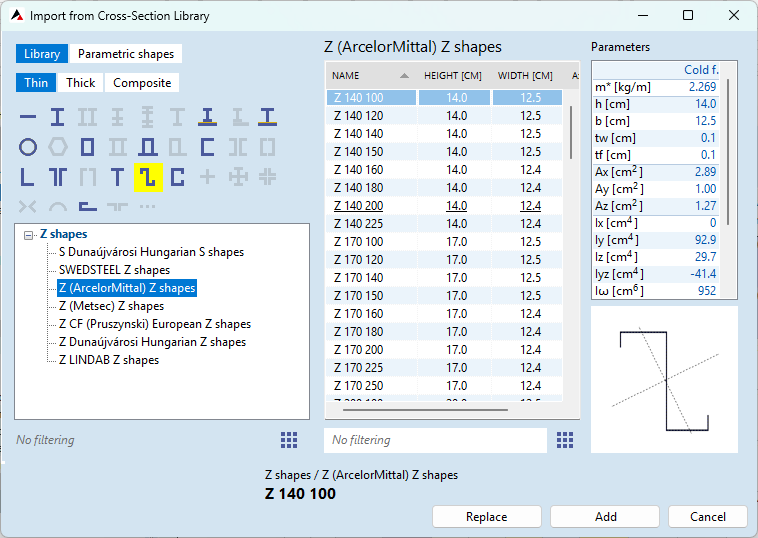The width and height of the screenshot is (758, 538).
Task: Select the blue J-shaped profile icon
Action: (x=87, y=207)
